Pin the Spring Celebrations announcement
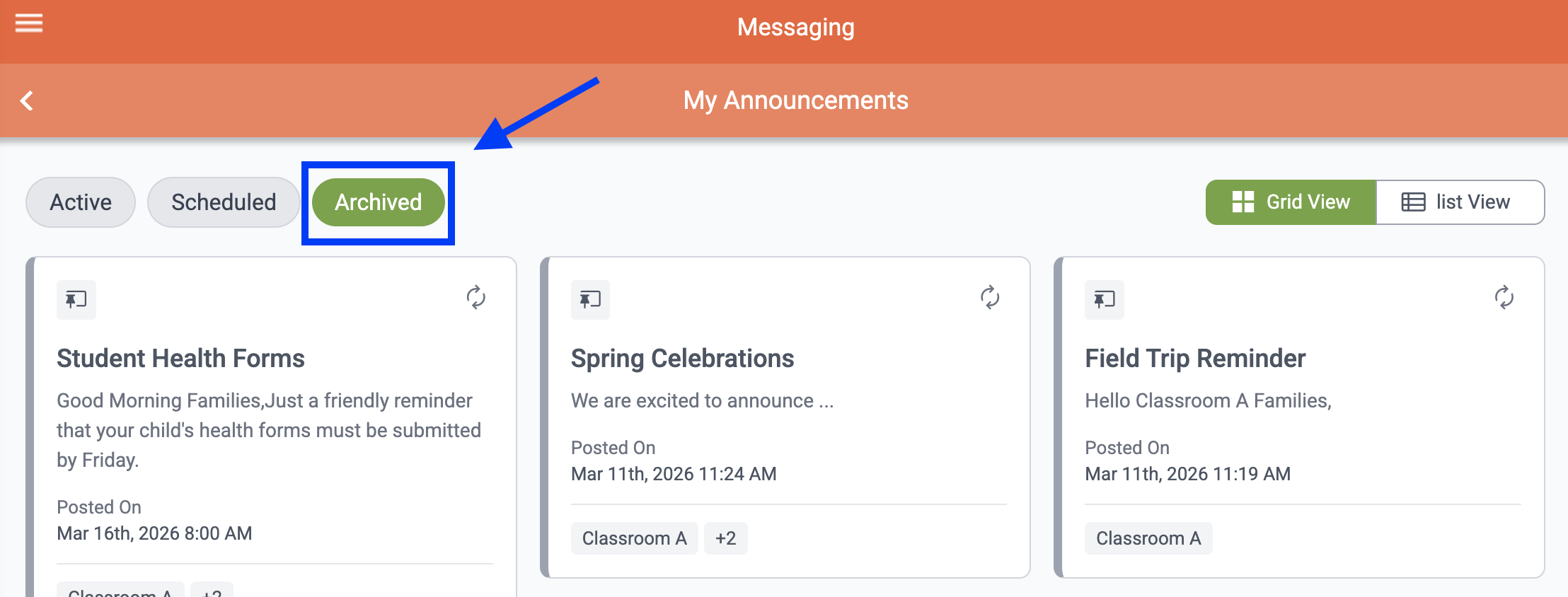1568x597 pixels. 590,300
